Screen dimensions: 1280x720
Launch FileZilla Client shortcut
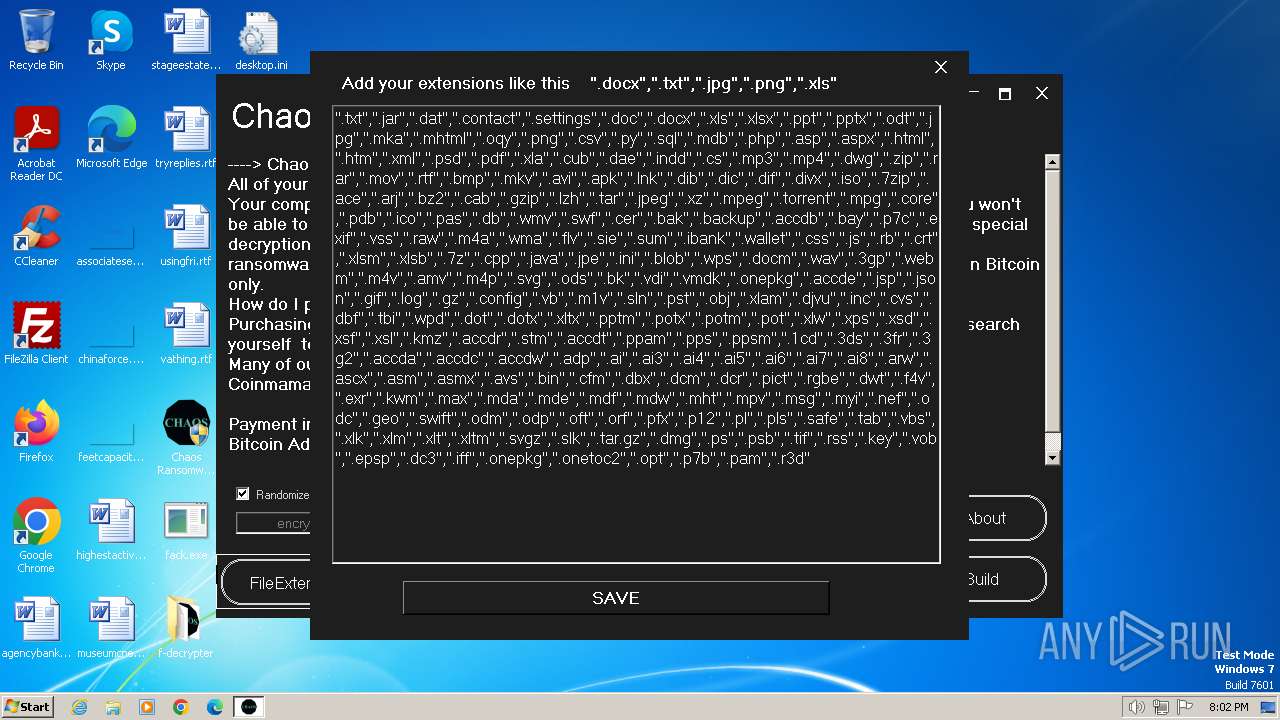tap(36, 334)
